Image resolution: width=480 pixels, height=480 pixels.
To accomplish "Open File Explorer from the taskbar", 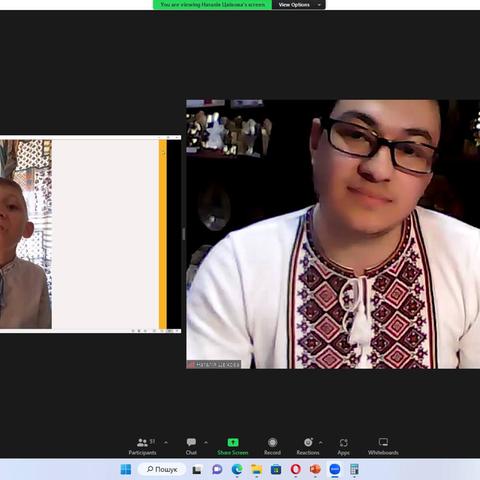I will point(257,469).
